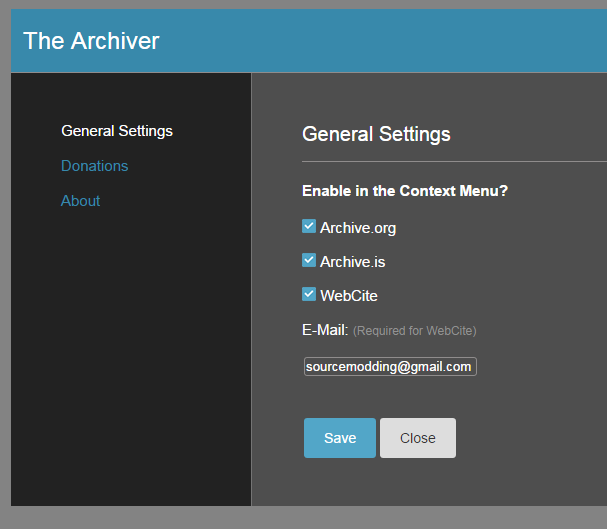Disable the WebCite checkbox
This screenshot has width=607, height=529.
tap(309, 294)
